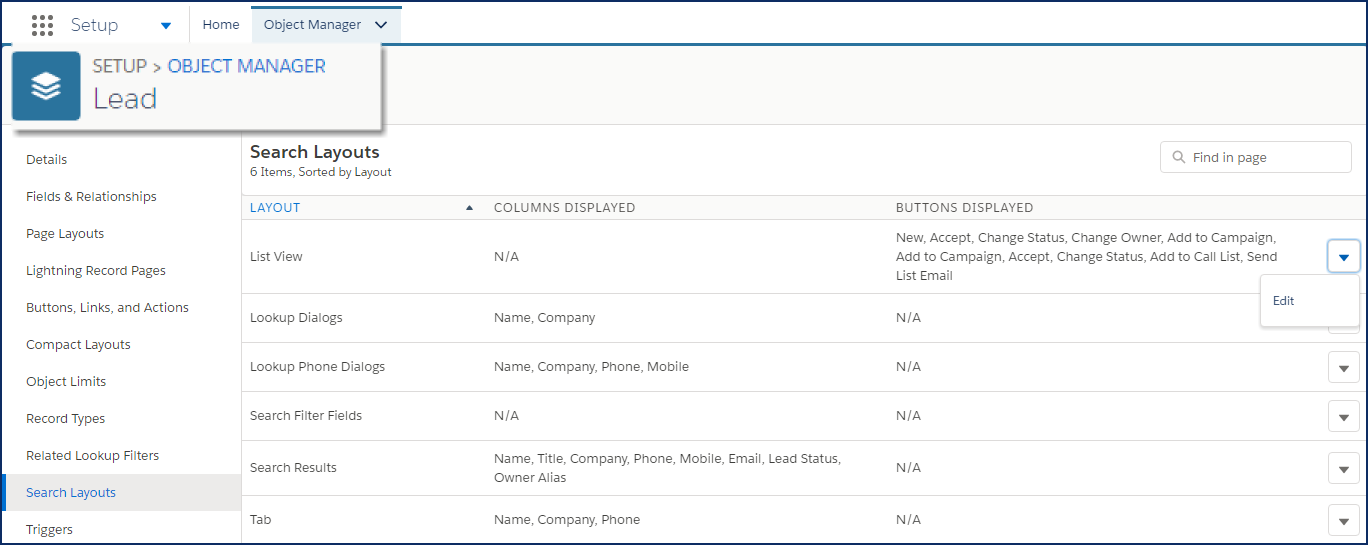Open the Setup dropdown arrow
The height and width of the screenshot is (545, 1368).
pyautogui.click(x=166, y=26)
